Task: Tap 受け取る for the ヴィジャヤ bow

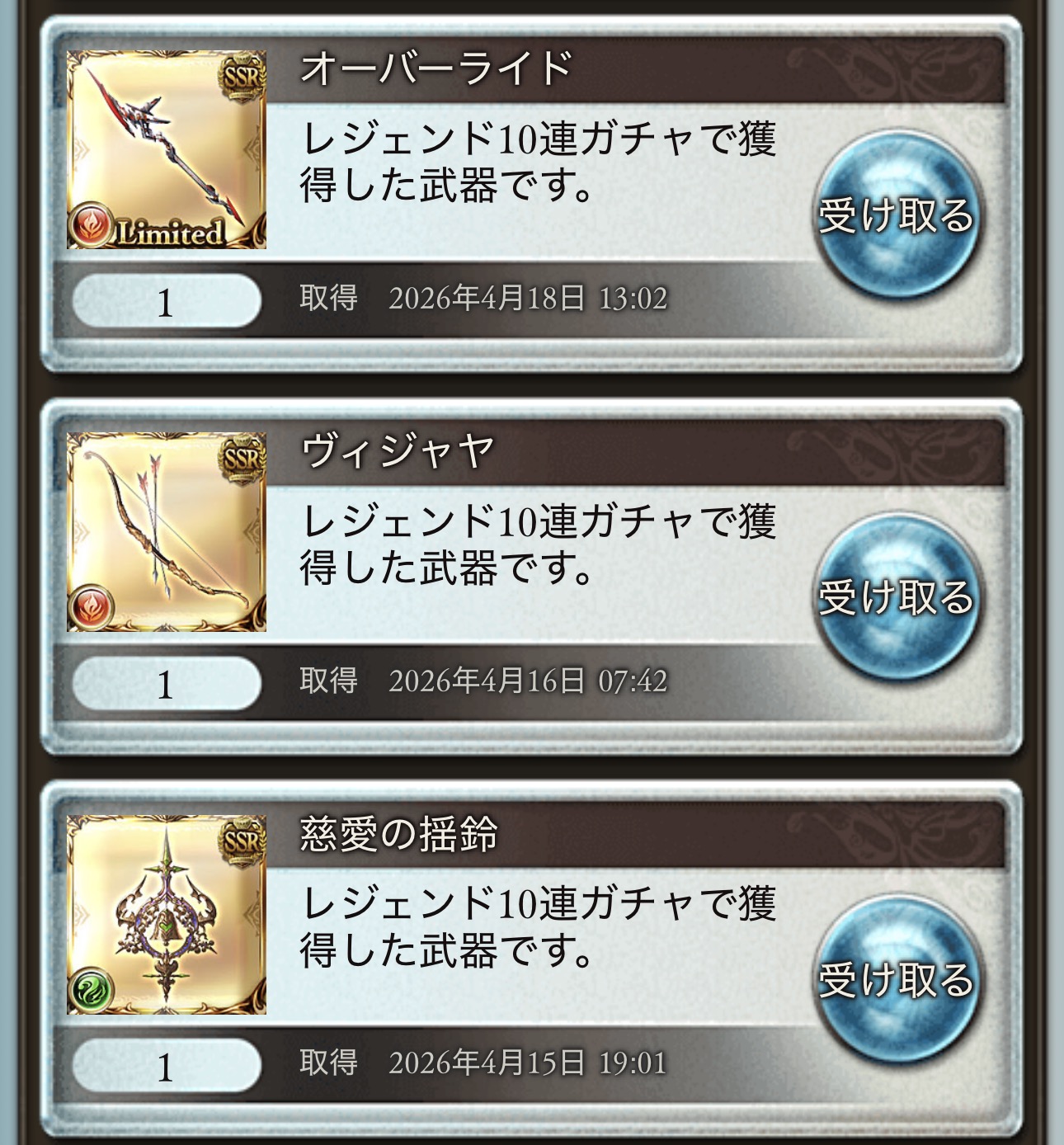Action: coord(896,596)
